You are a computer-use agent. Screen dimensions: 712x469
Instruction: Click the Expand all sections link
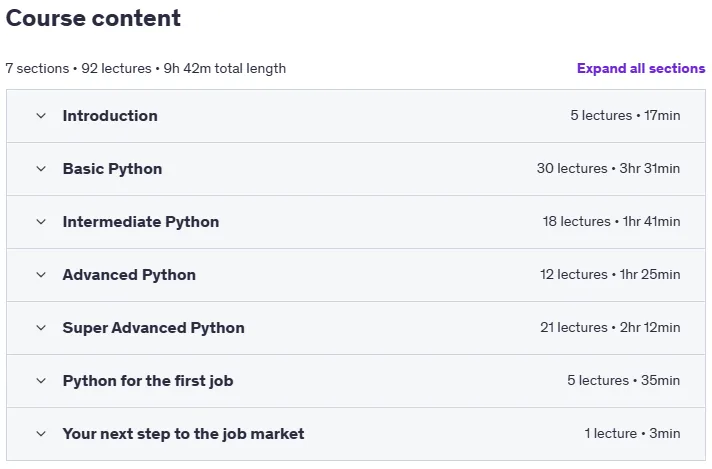point(641,68)
